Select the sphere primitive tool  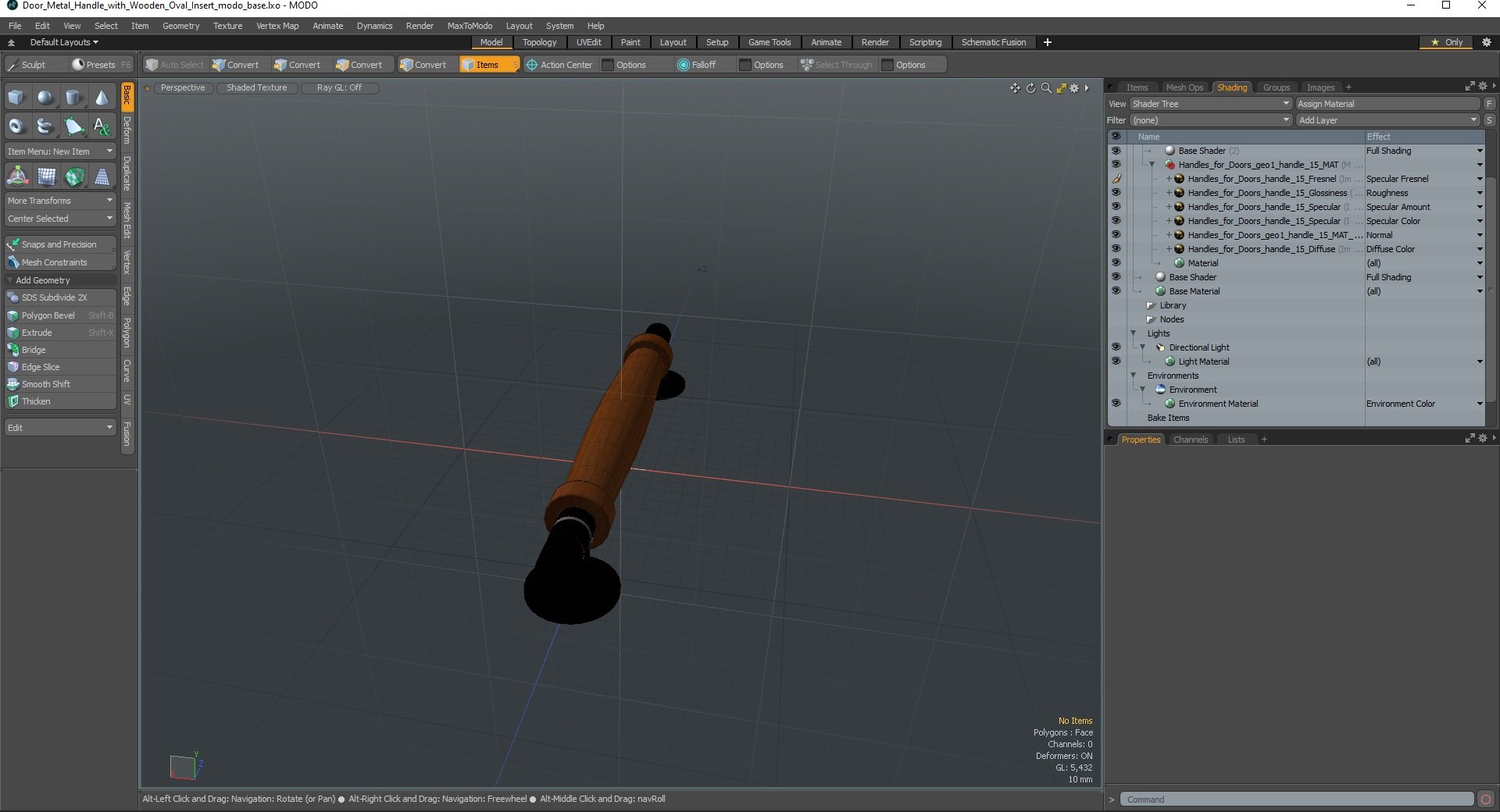click(45, 98)
